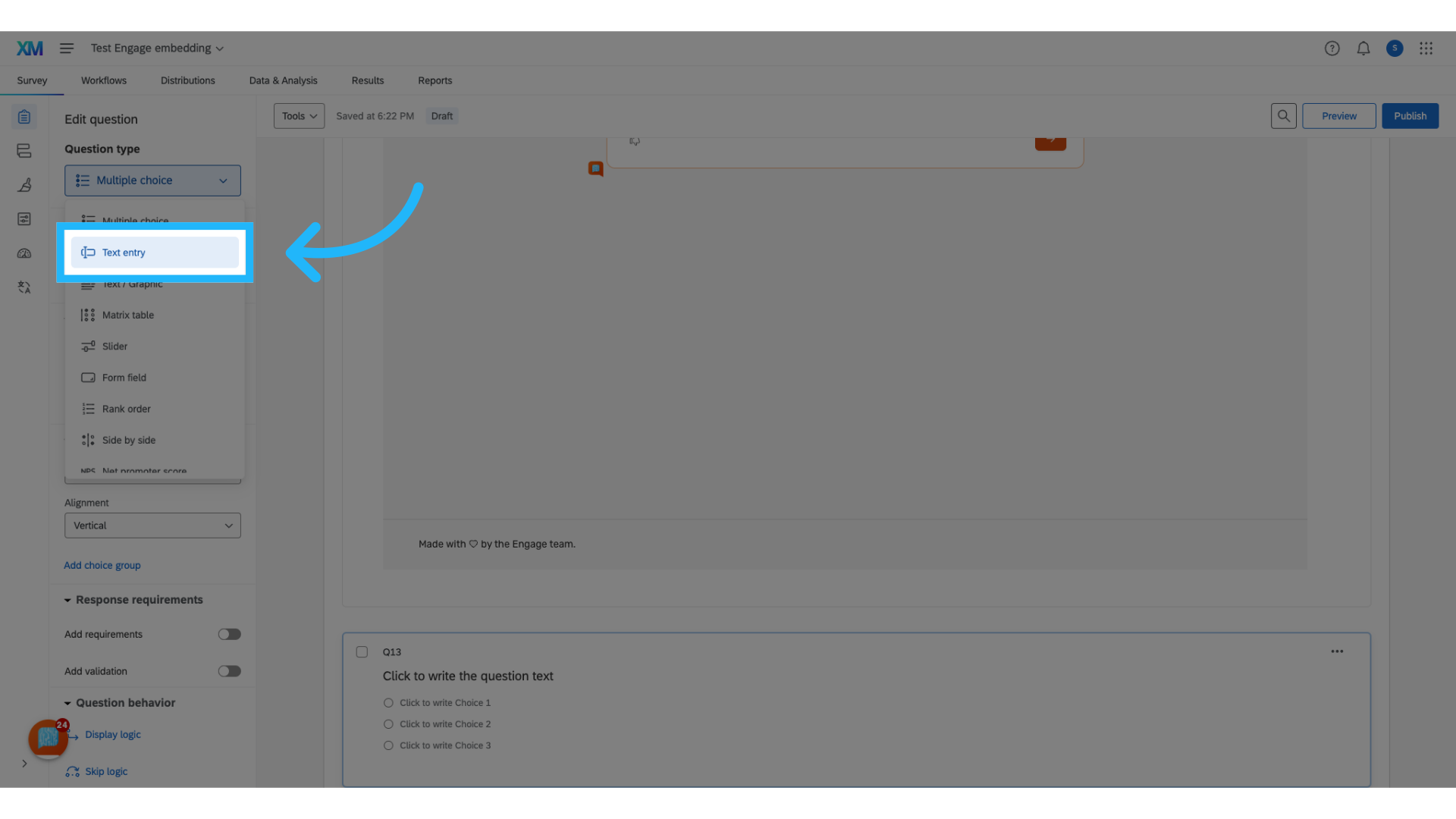Choose Matrix table question type

point(155,315)
